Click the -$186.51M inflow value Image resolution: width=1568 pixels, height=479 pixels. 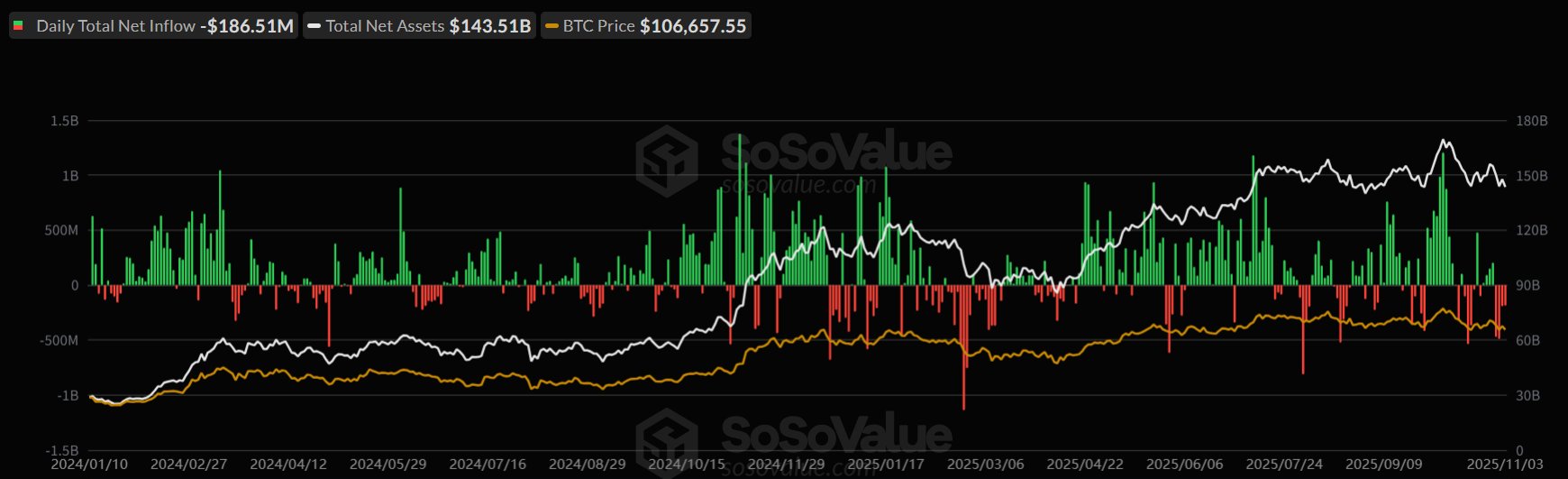pos(247,26)
